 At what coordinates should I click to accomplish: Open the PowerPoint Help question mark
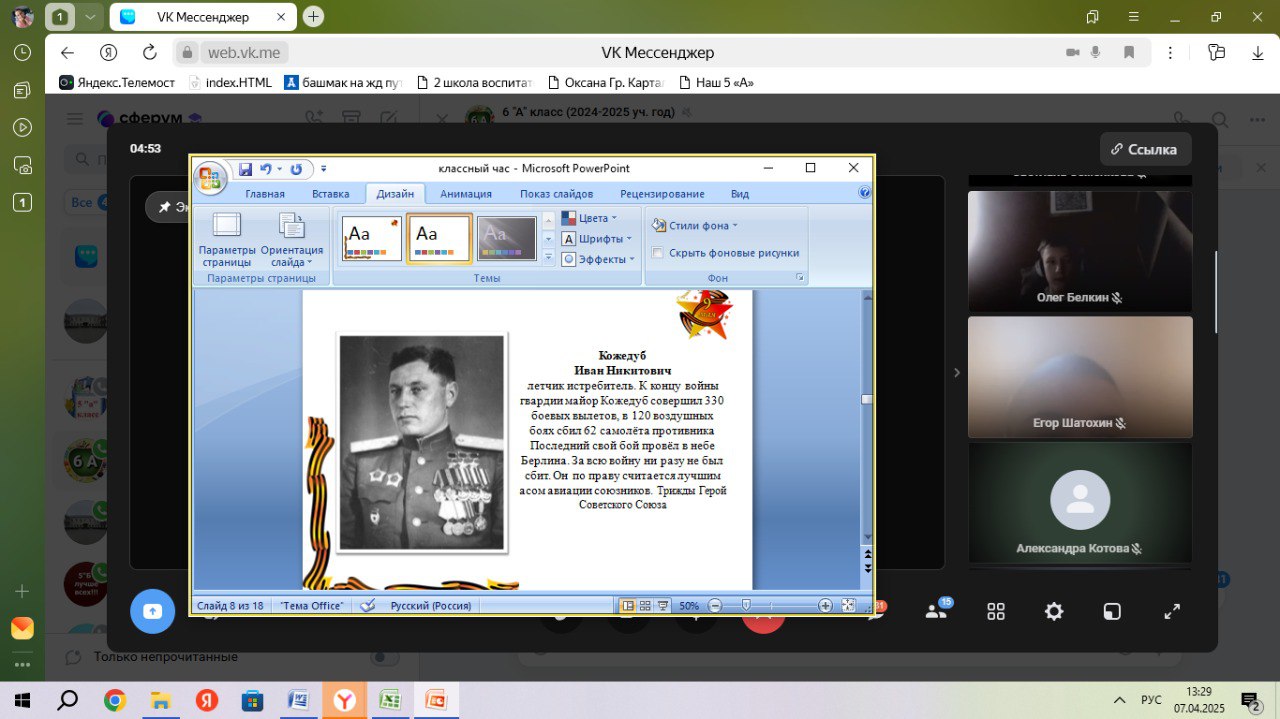click(864, 193)
